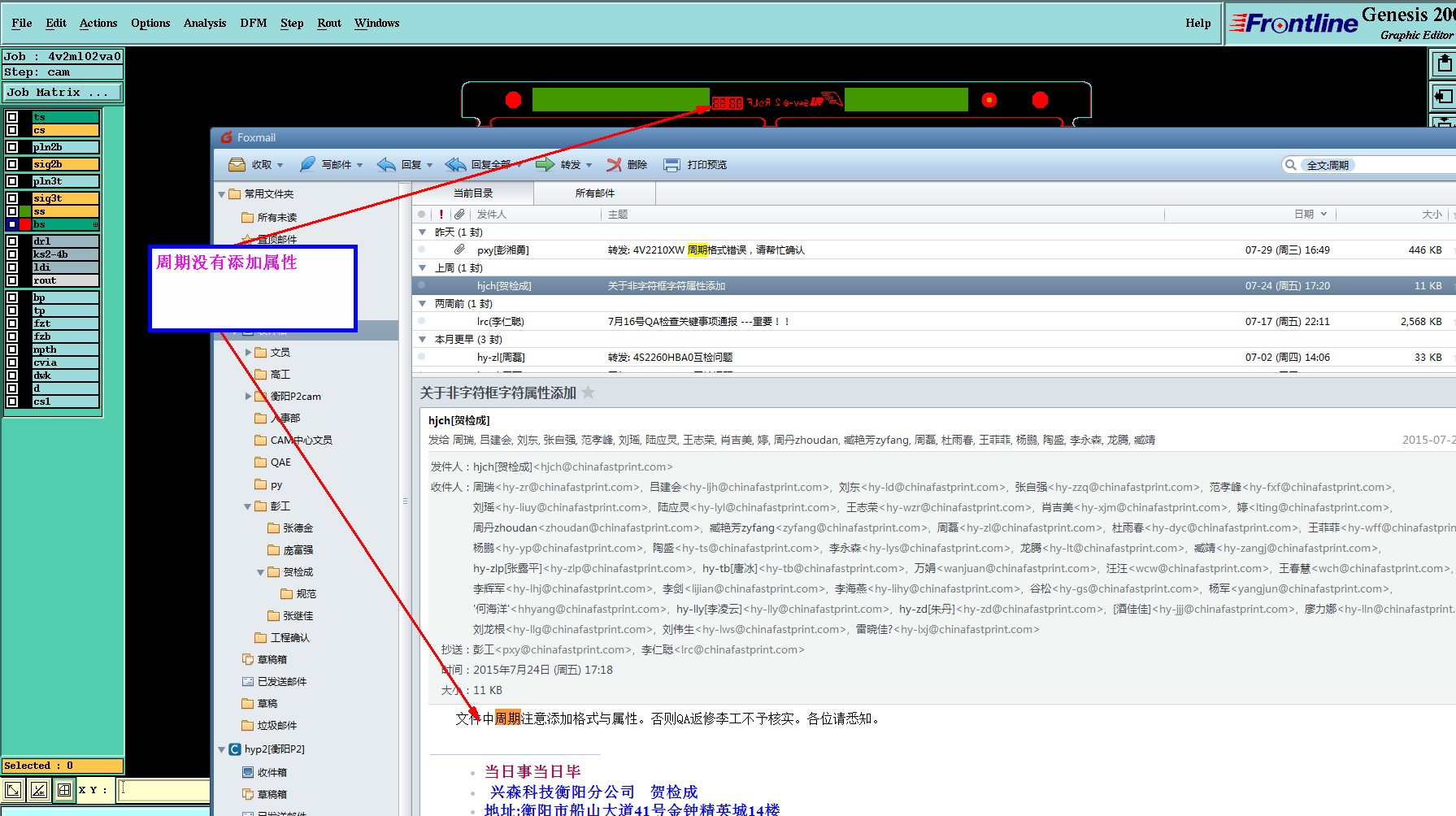
Task: Switch to the 当前目录 tab
Action: 473,193
